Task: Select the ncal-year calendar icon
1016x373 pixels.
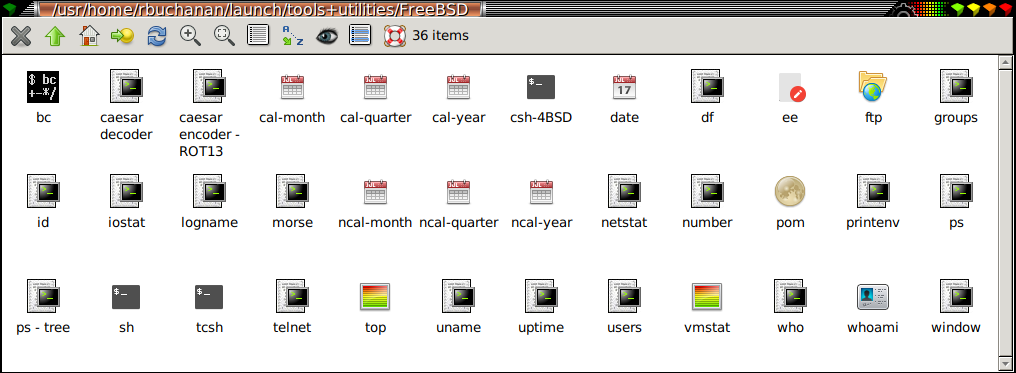Action: (x=541, y=192)
